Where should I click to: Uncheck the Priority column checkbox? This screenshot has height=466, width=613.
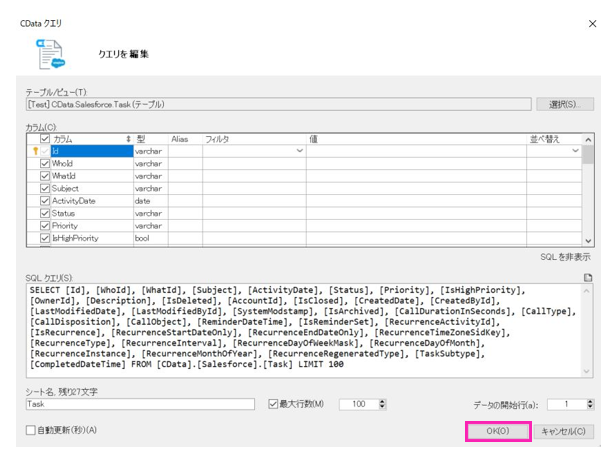click(x=45, y=226)
